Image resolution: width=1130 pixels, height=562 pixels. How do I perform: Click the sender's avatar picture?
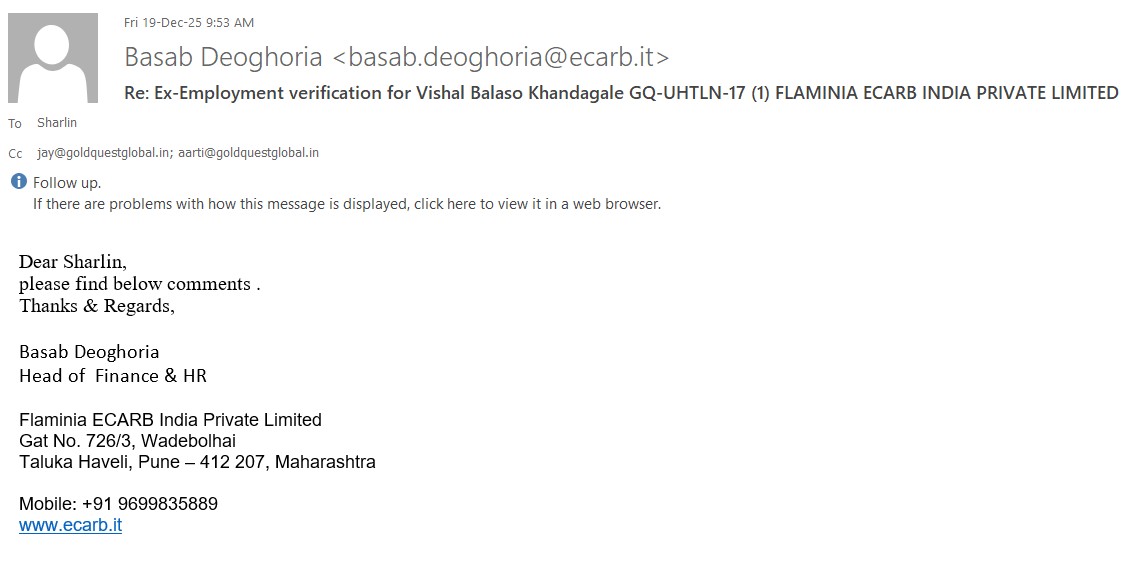[x=53, y=58]
